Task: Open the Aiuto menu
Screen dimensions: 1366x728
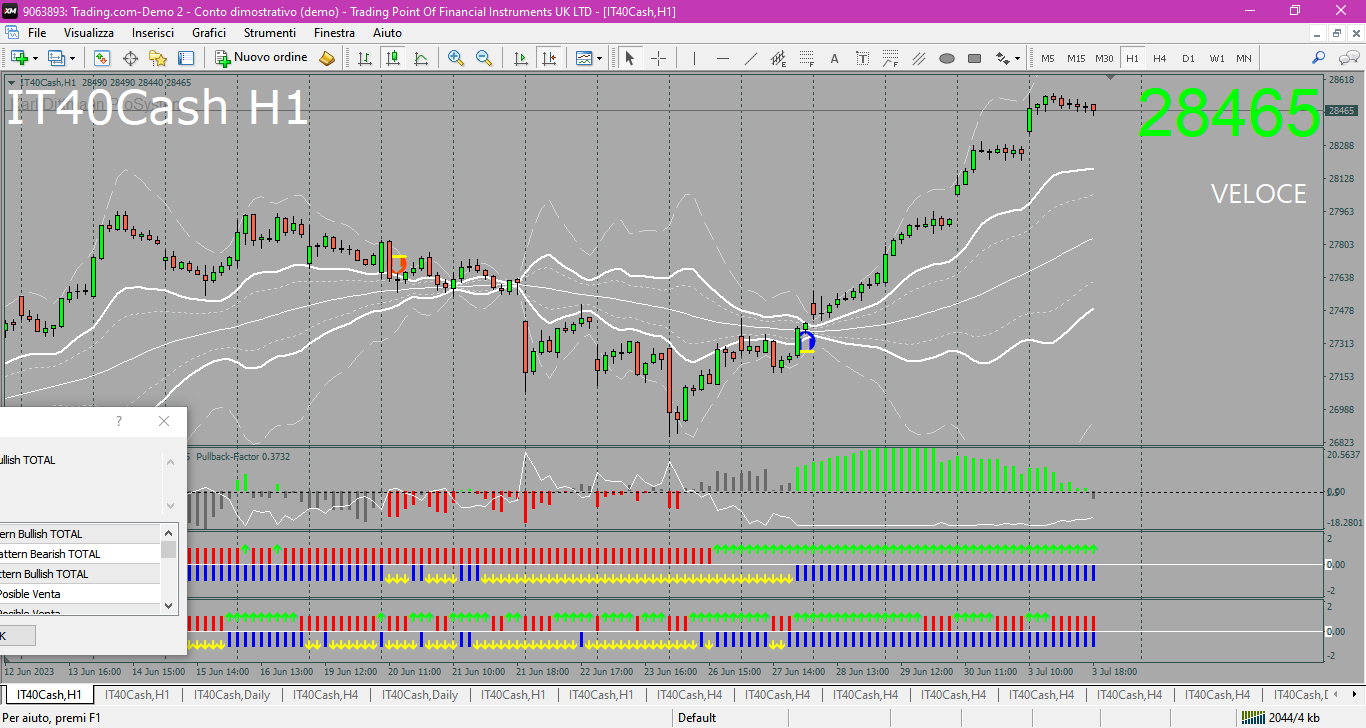Action: pyautogui.click(x=387, y=33)
